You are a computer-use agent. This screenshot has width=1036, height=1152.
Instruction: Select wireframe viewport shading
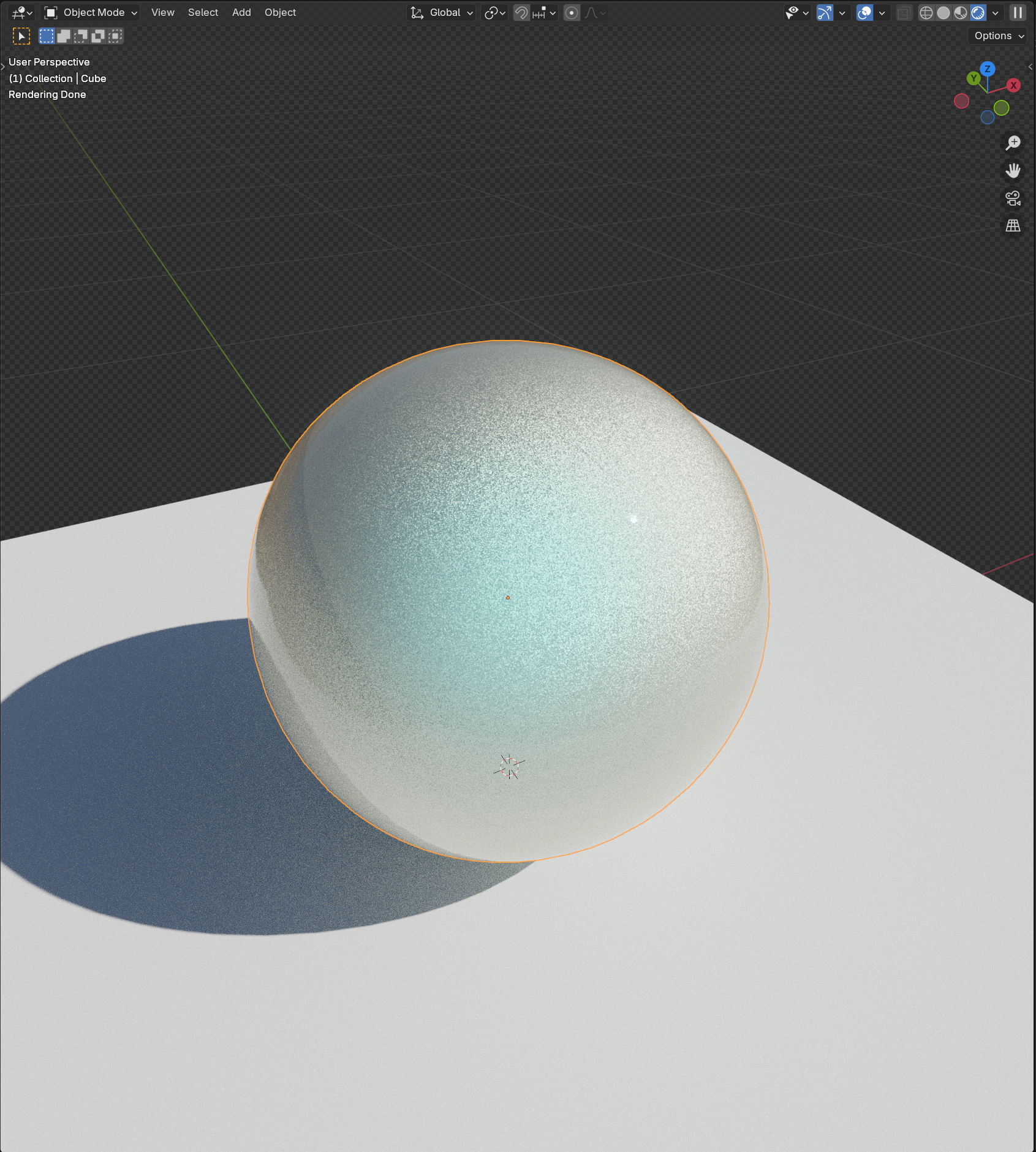click(926, 12)
